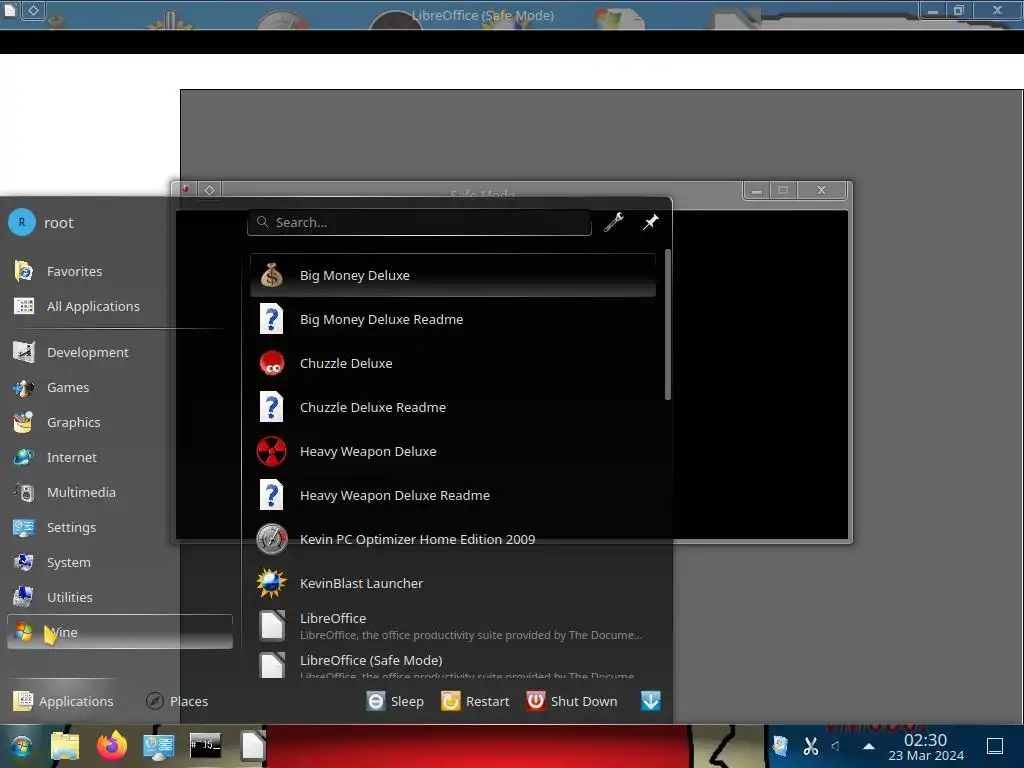Click the Restart button
The image size is (1024, 768).
tap(475, 701)
